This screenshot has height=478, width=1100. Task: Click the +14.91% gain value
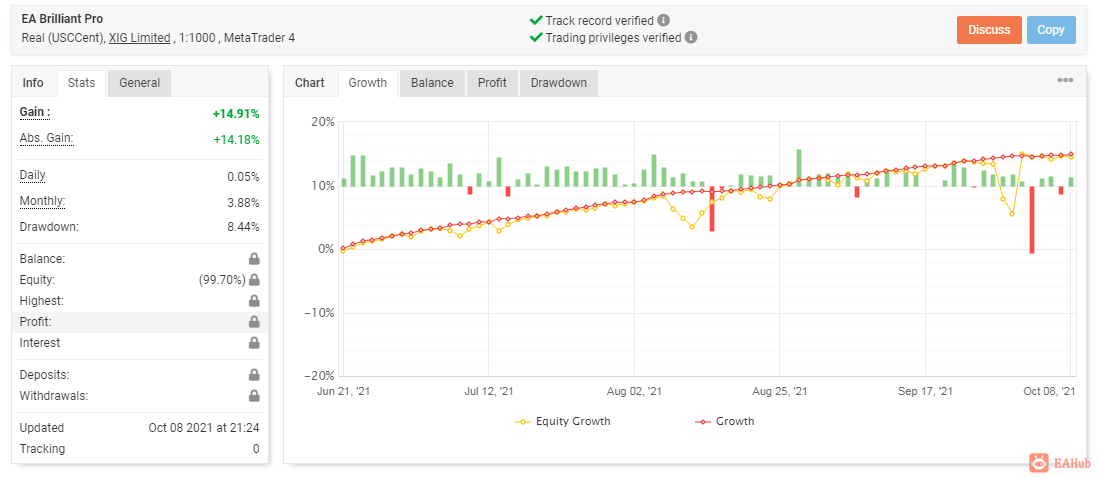click(236, 114)
